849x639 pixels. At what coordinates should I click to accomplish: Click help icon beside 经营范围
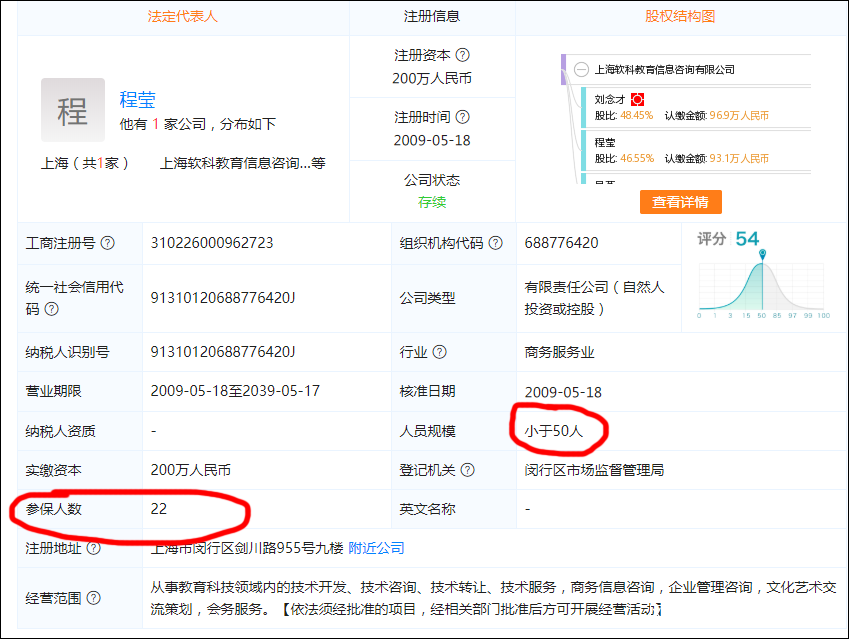[94, 598]
